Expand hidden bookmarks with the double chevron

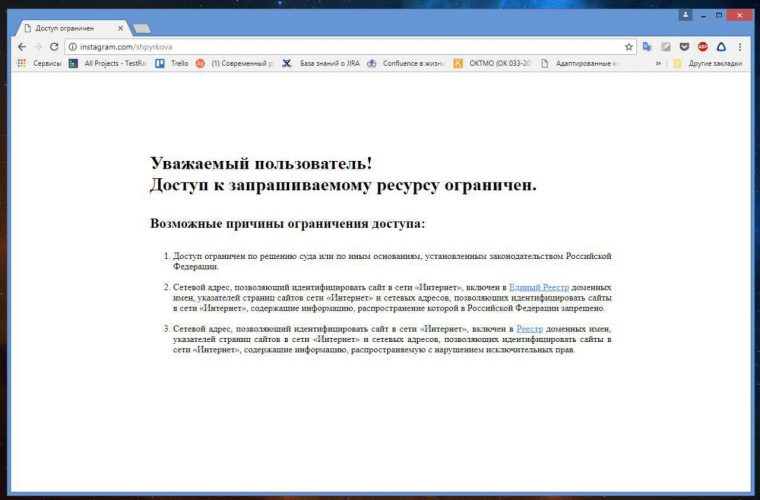coord(658,63)
